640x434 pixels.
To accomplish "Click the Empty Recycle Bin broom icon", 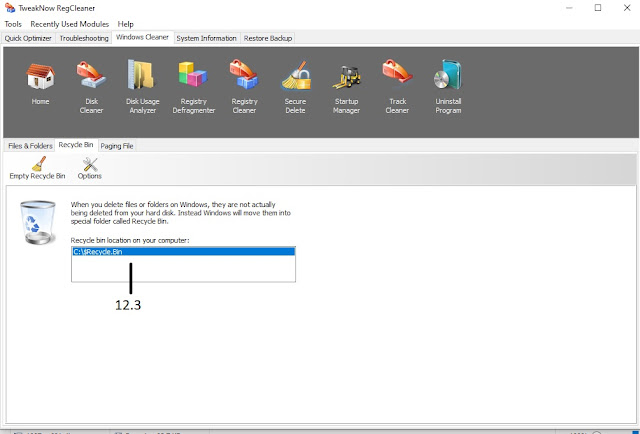I will tap(39, 164).
